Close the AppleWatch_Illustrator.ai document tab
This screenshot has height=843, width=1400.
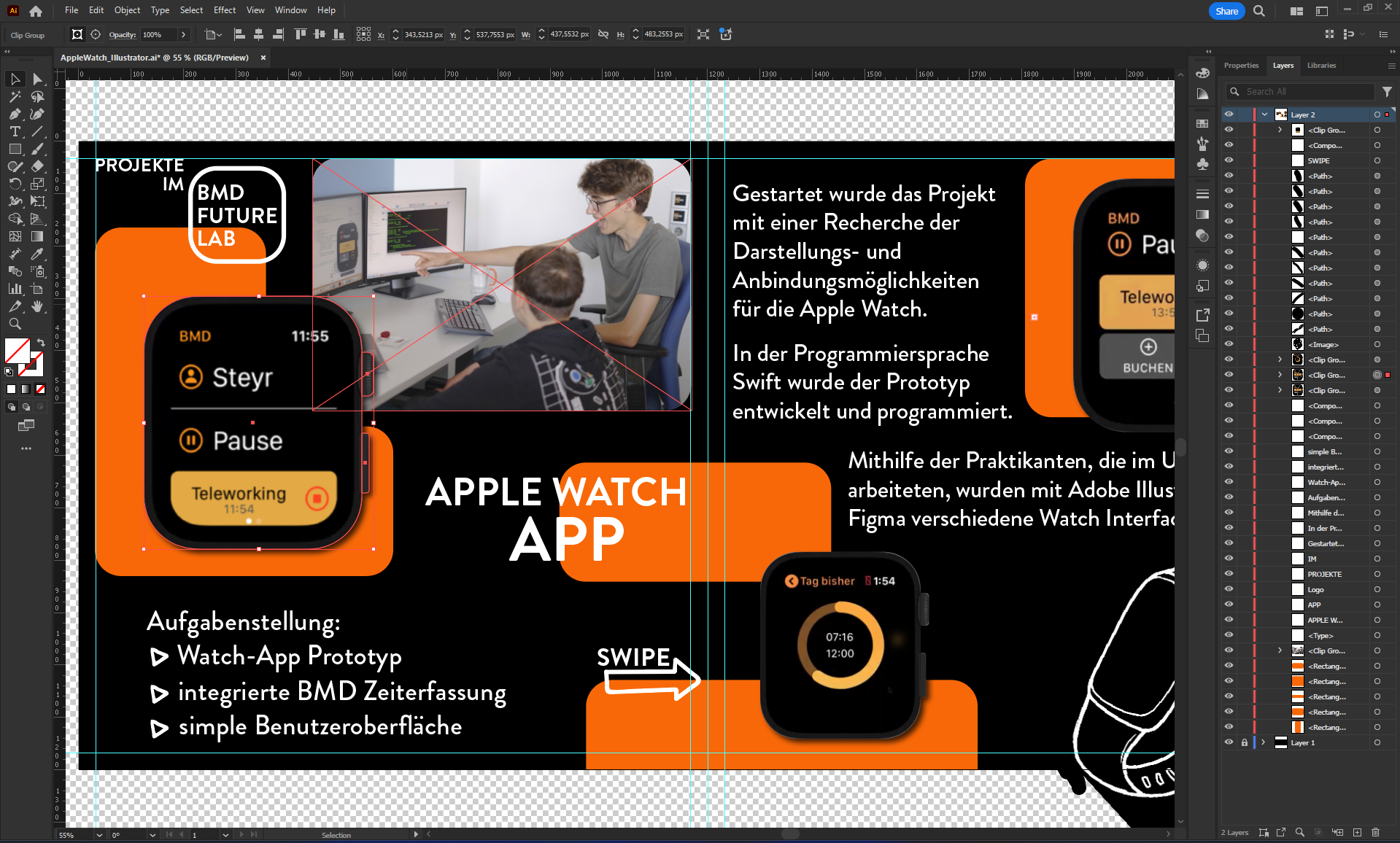(x=263, y=58)
